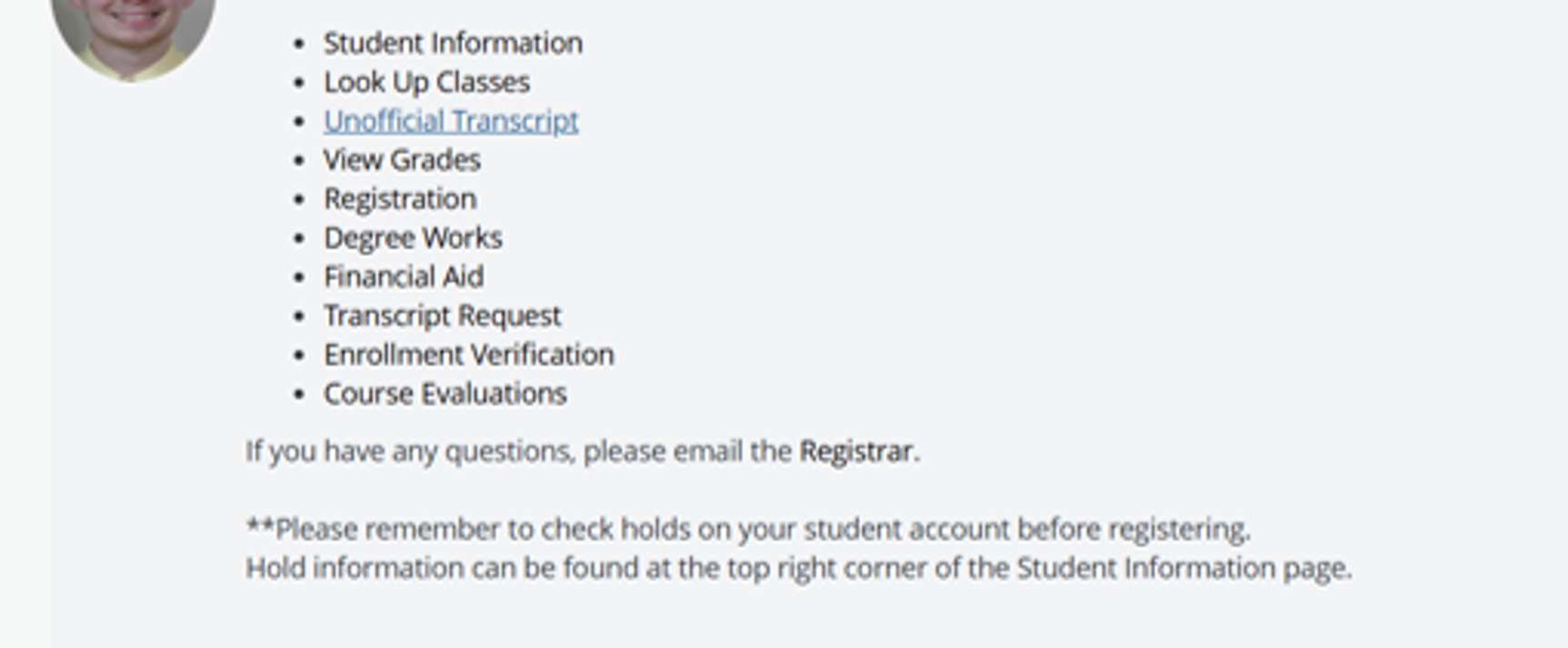Open Financial Aid

pyautogui.click(x=404, y=276)
